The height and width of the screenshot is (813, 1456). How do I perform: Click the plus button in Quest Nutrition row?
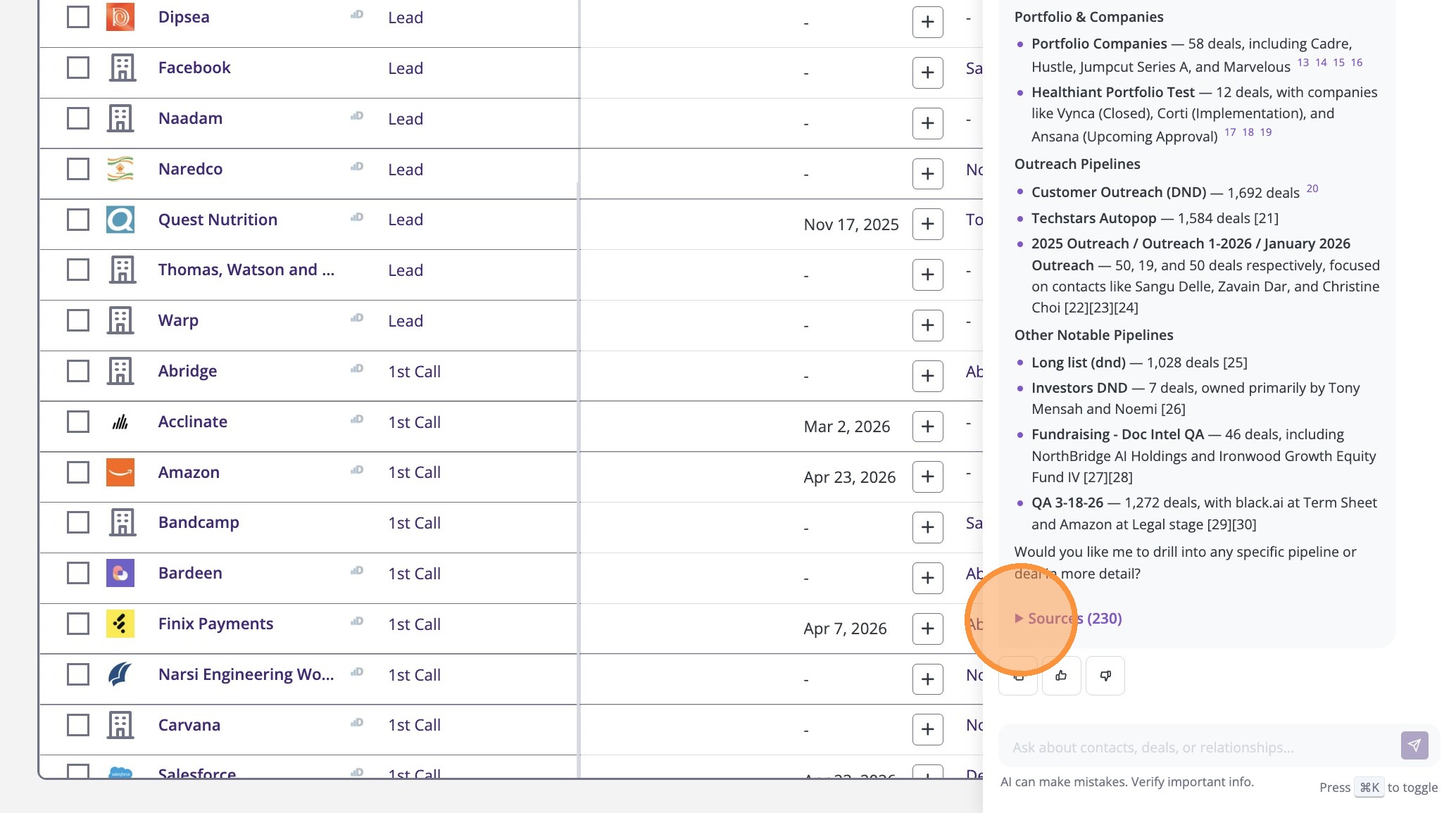(x=927, y=225)
